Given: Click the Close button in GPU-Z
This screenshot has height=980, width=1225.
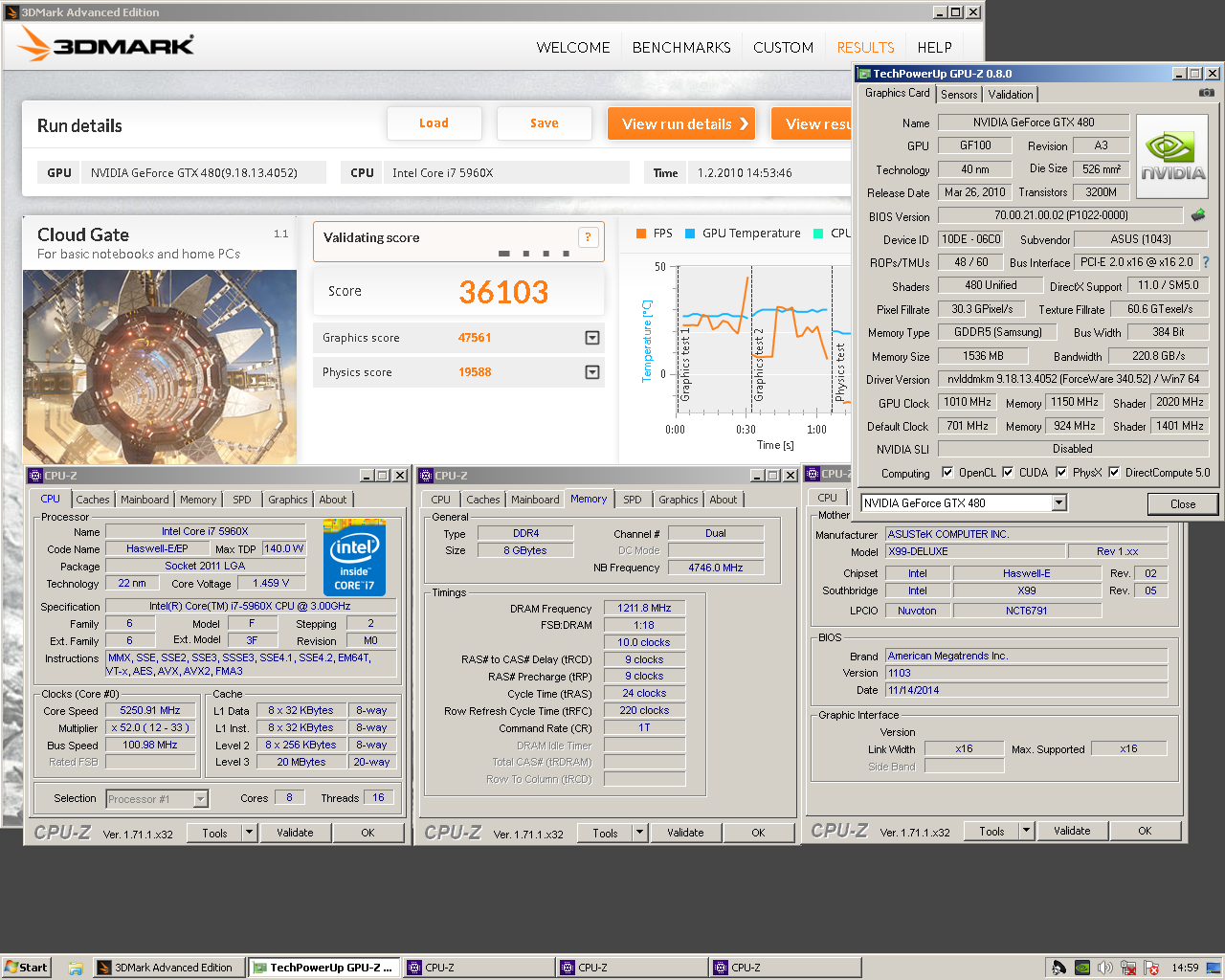Looking at the screenshot, I should (1183, 503).
